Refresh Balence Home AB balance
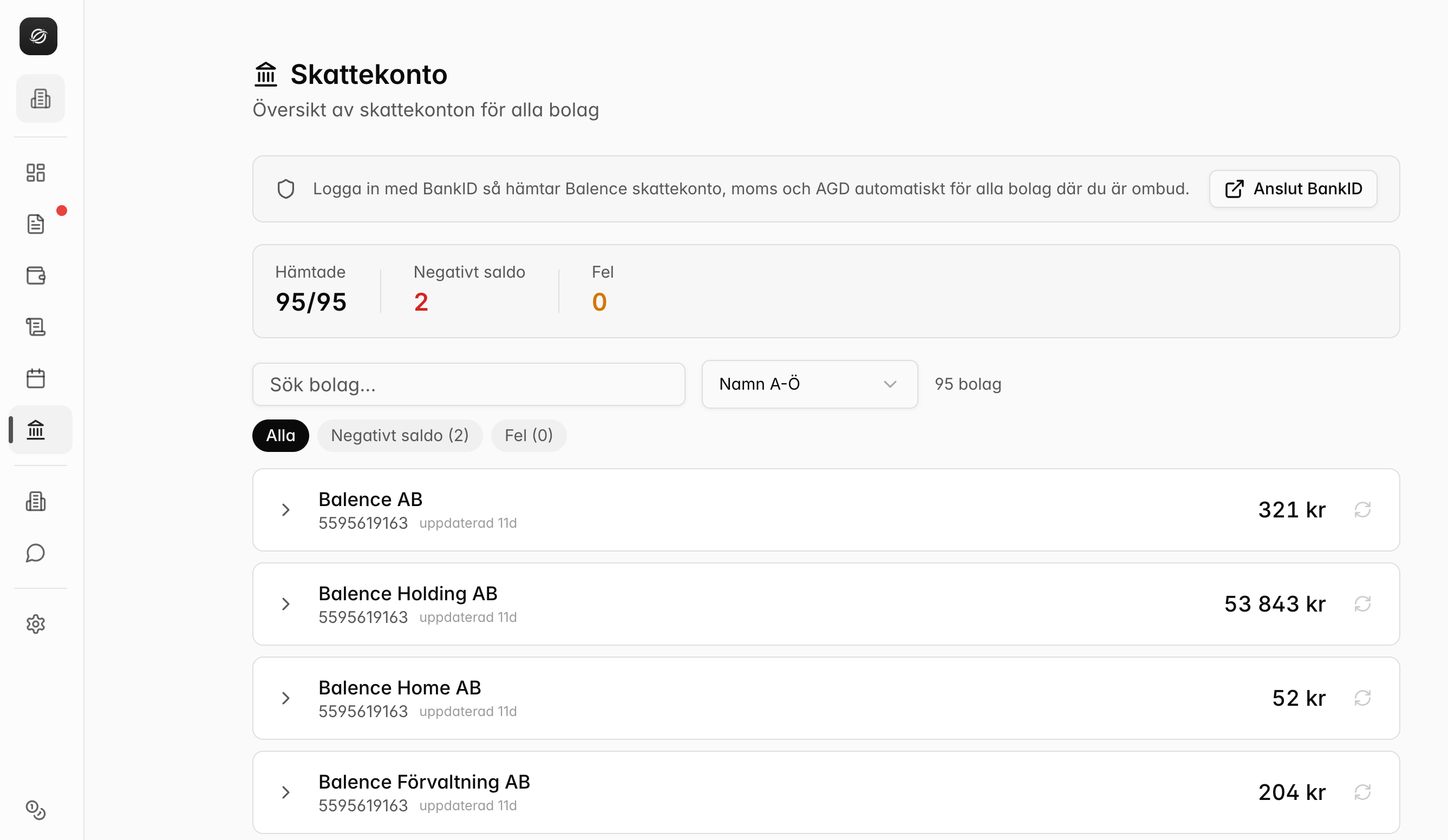1448x840 pixels. click(x=1362, y=698)
